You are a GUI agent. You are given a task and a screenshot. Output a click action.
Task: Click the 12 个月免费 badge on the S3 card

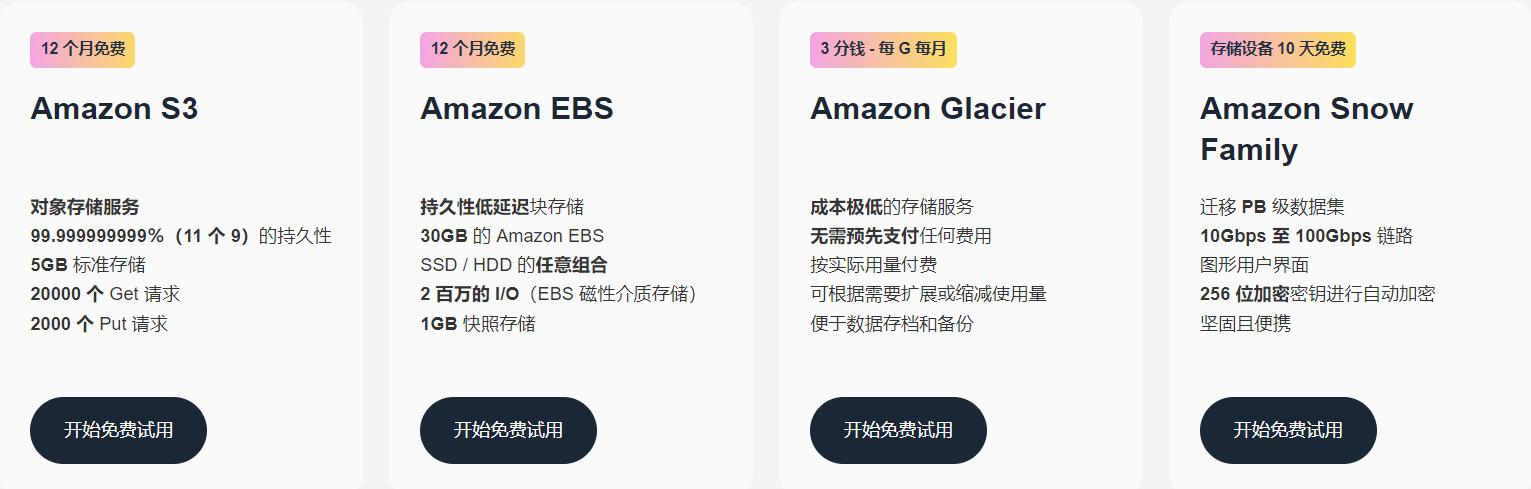(82, 49)
